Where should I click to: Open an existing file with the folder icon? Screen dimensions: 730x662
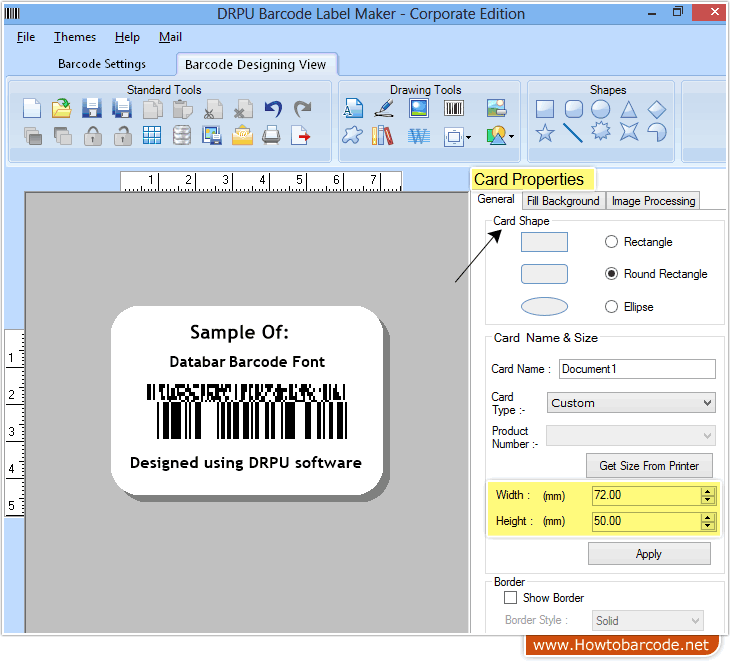61,108
